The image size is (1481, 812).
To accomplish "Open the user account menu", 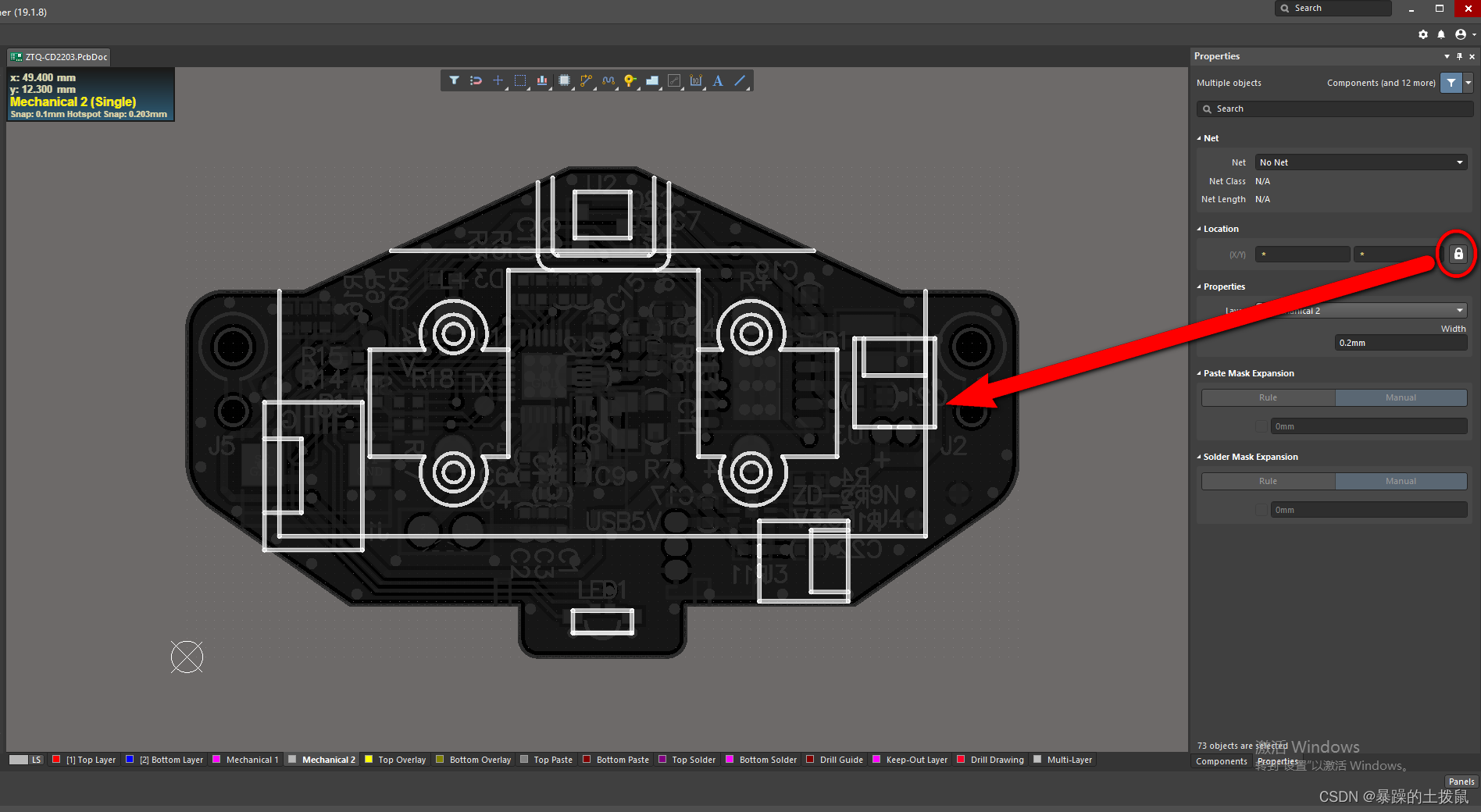I will coord(1461,34).
